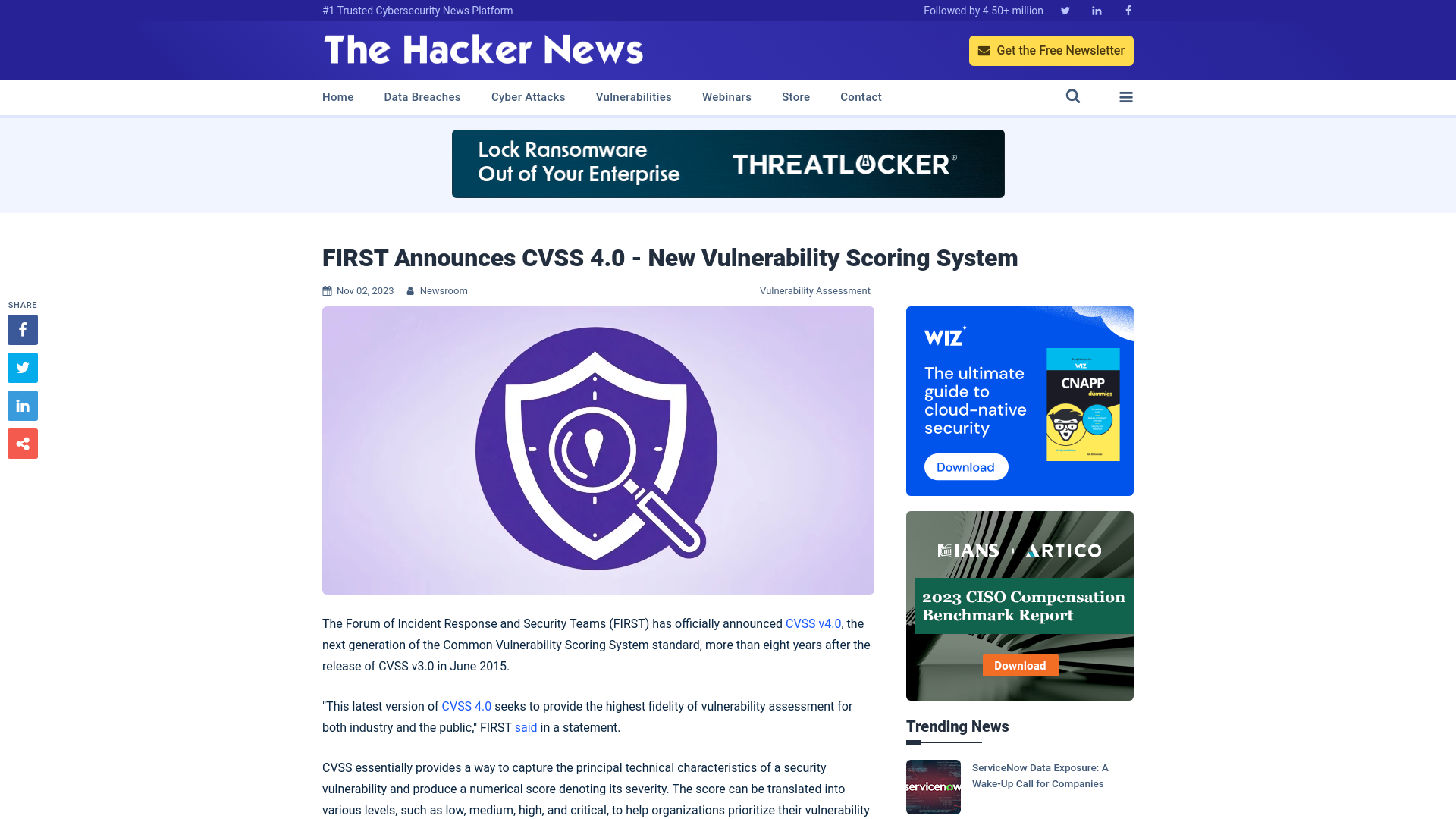Click the LinkedIn icon in header
The height and width of the screenshot is (819, 1456).
tap(1096, 10)
